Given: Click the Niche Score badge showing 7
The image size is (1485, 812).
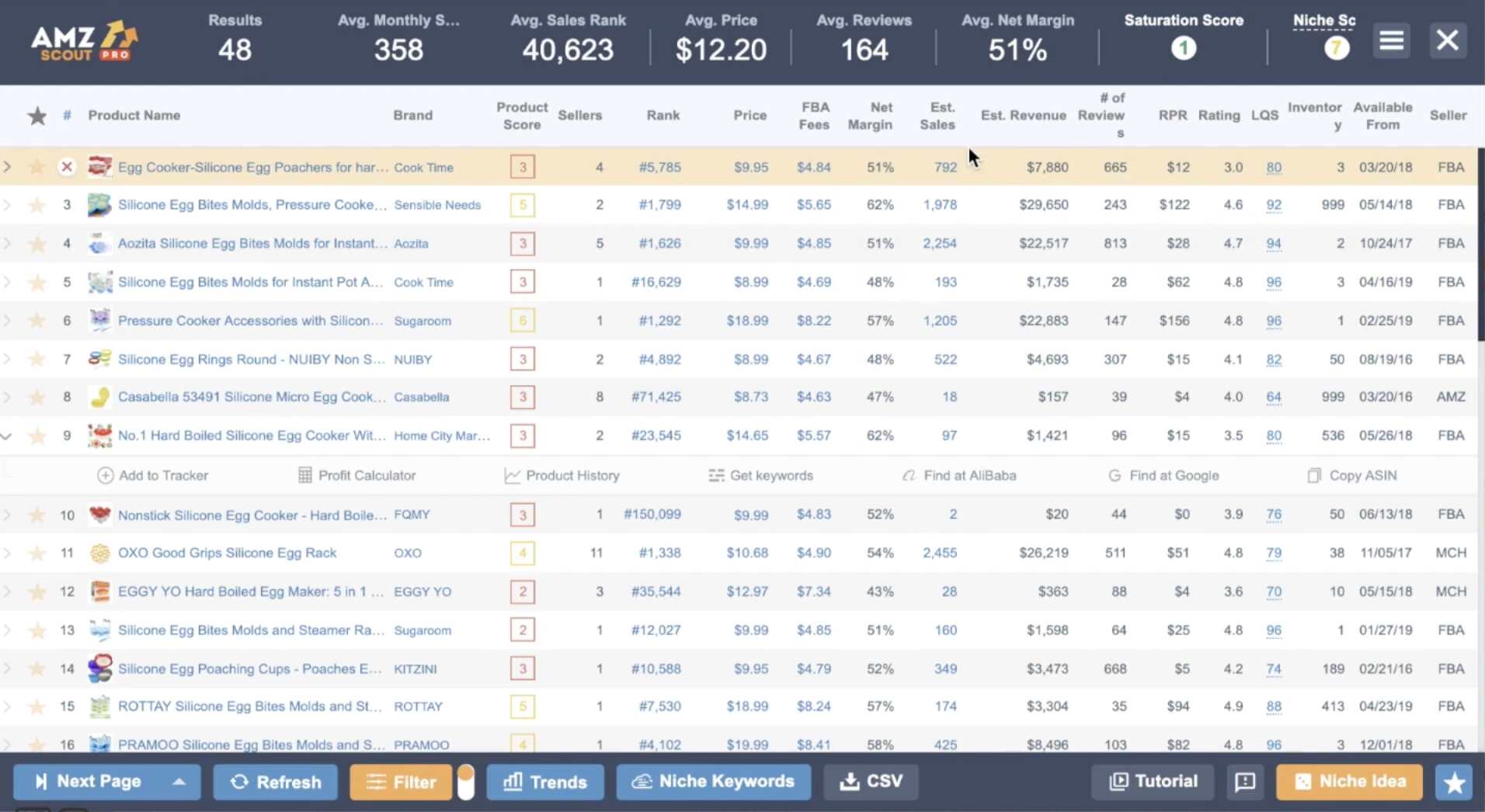Looking at the screenshot, I should click(x=1336, y=49).
